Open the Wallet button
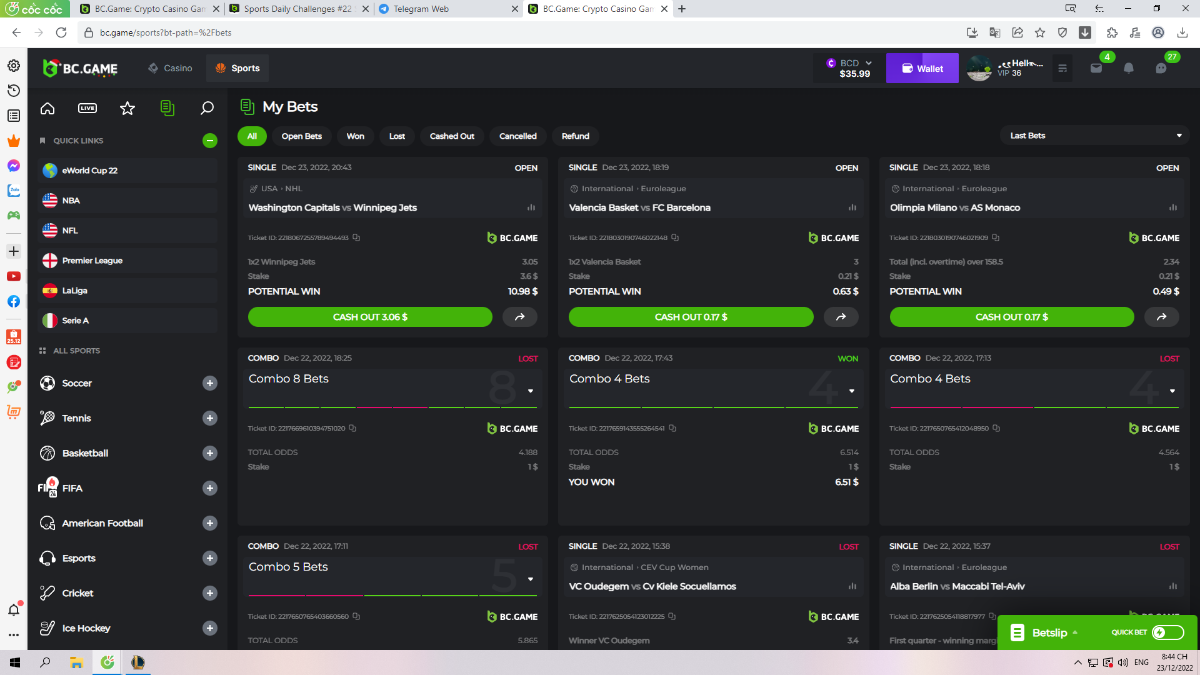 (x=922, y=69)
